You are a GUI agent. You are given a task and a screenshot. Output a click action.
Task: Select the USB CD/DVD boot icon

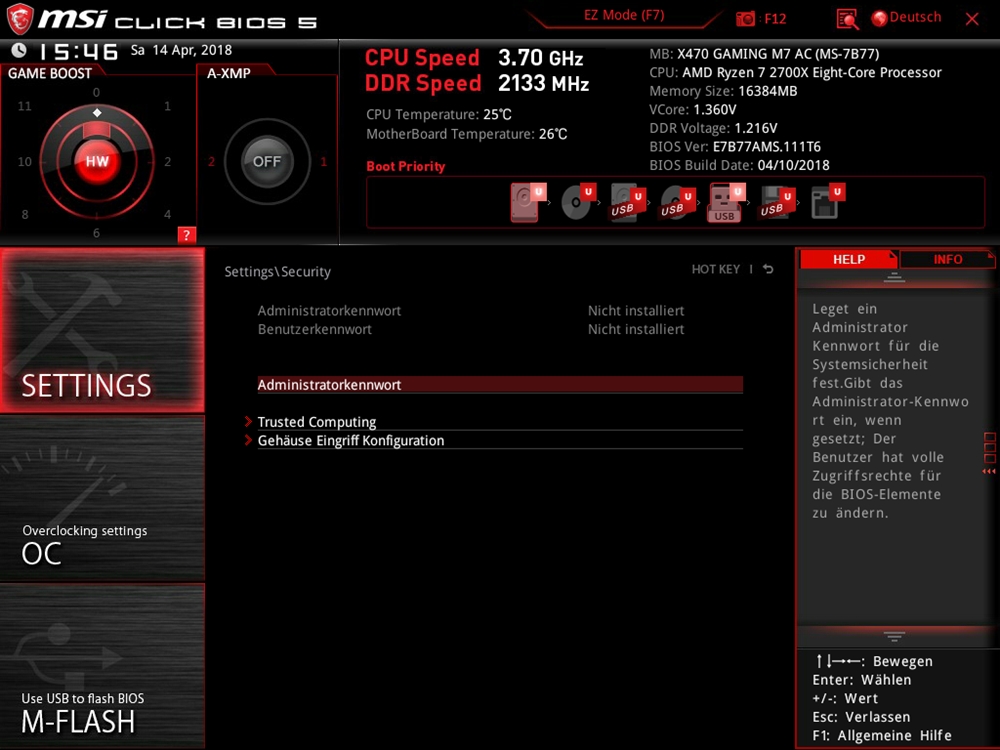coord(677,202)
